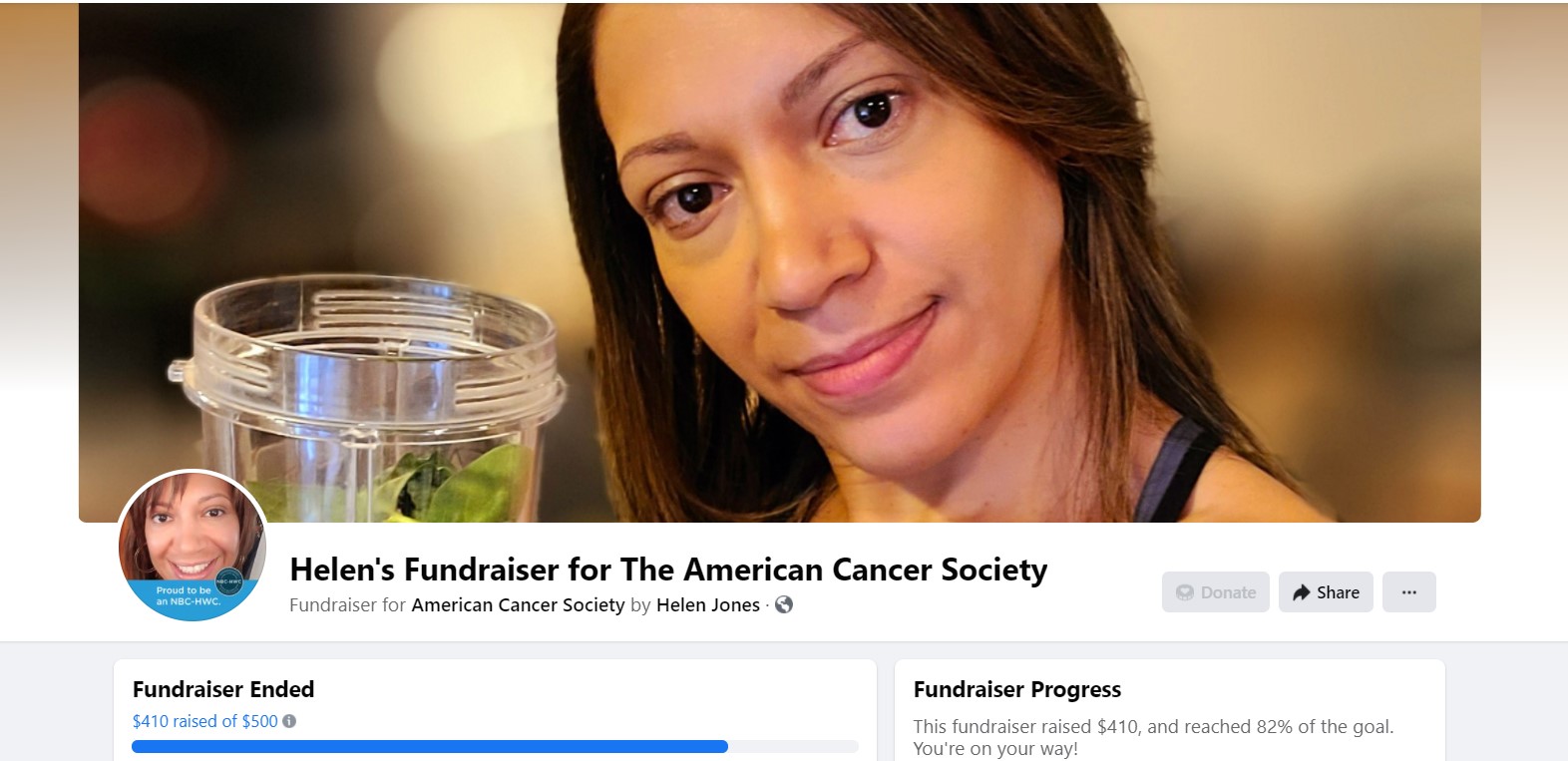Open the three-dots more options menu
Screen dimensions: 1568x761
tap(1408, 592)
